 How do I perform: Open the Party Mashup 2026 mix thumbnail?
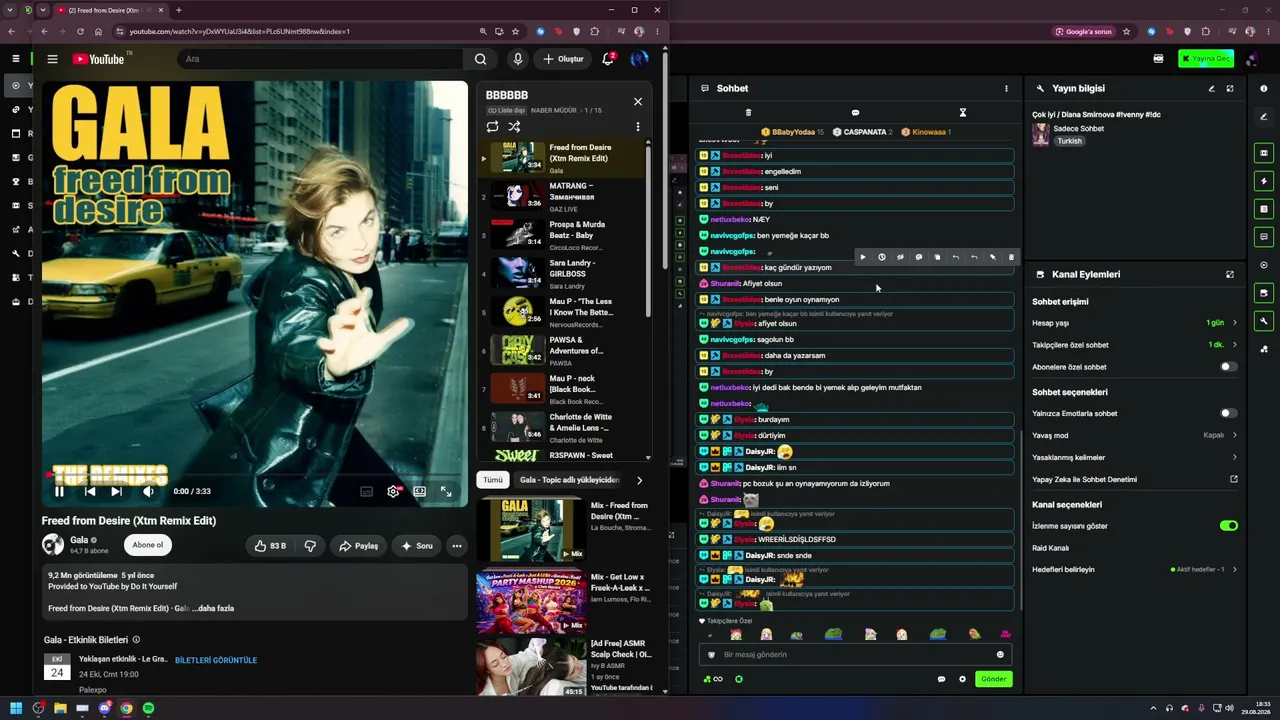(531, 602)
